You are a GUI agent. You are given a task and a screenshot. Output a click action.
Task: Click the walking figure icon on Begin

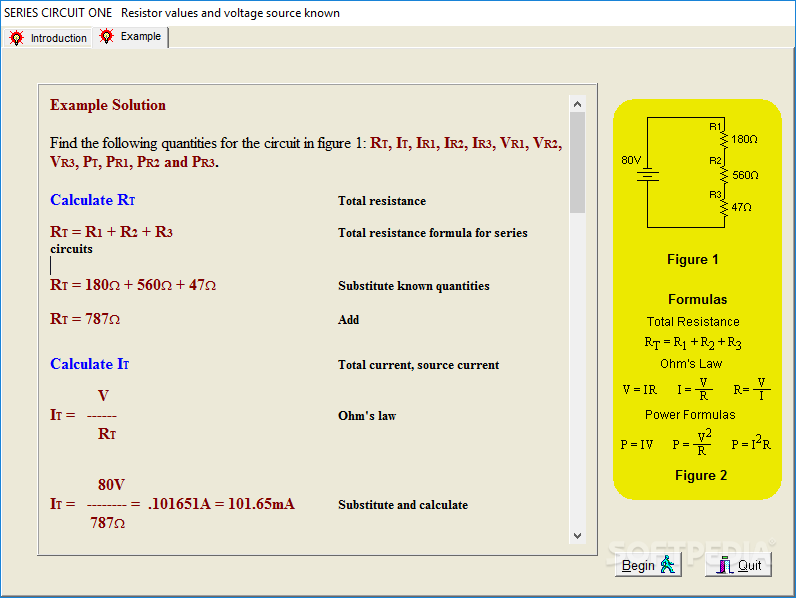667,564
